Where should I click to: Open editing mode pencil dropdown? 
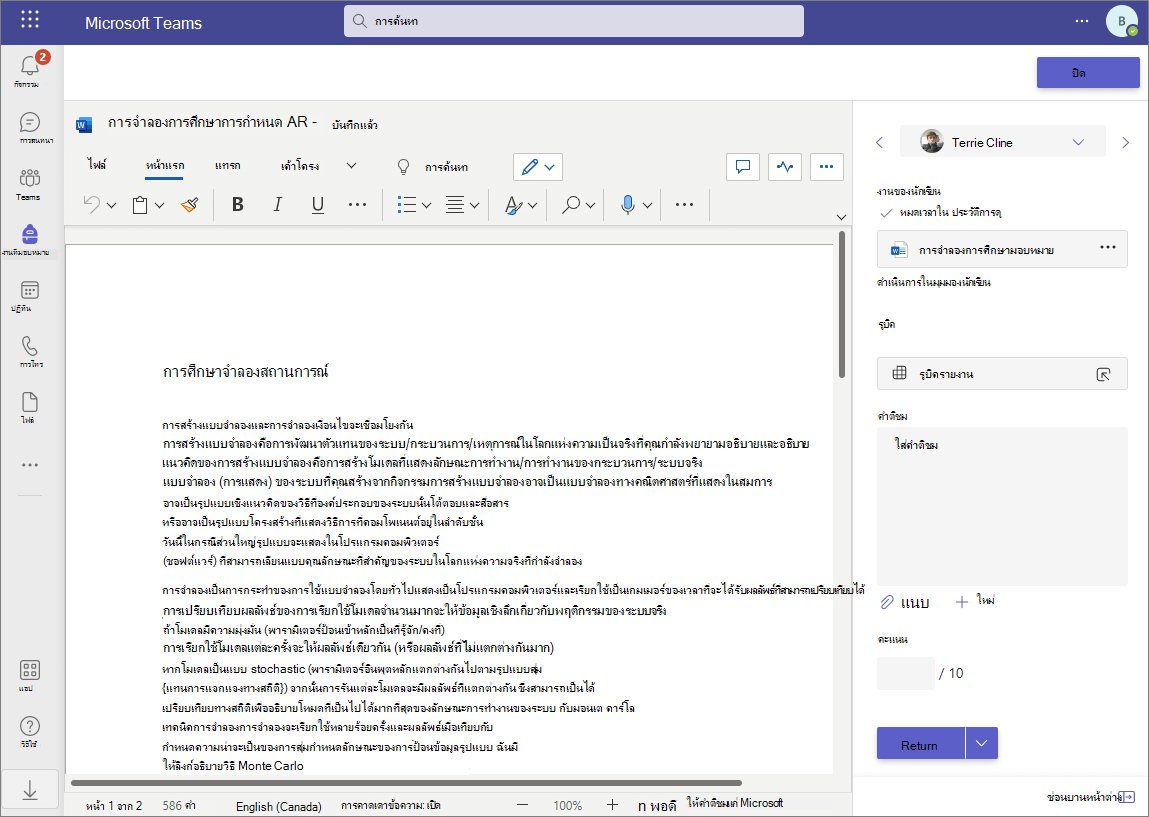point(538,167)
